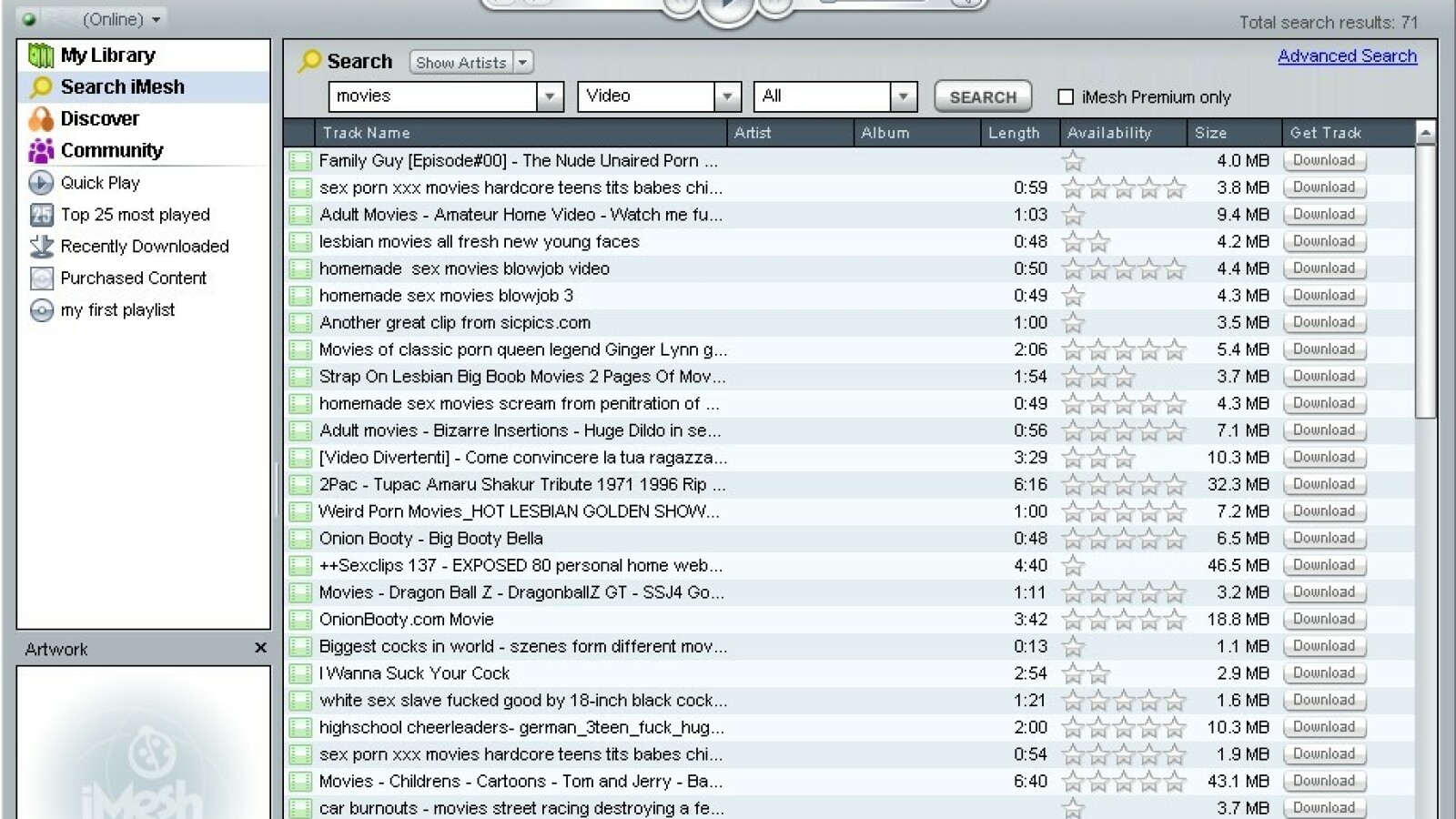This screenshot has height=819, width=1456.
Task: Click the Quick Play icon
Action: click(x=41, y=183)
